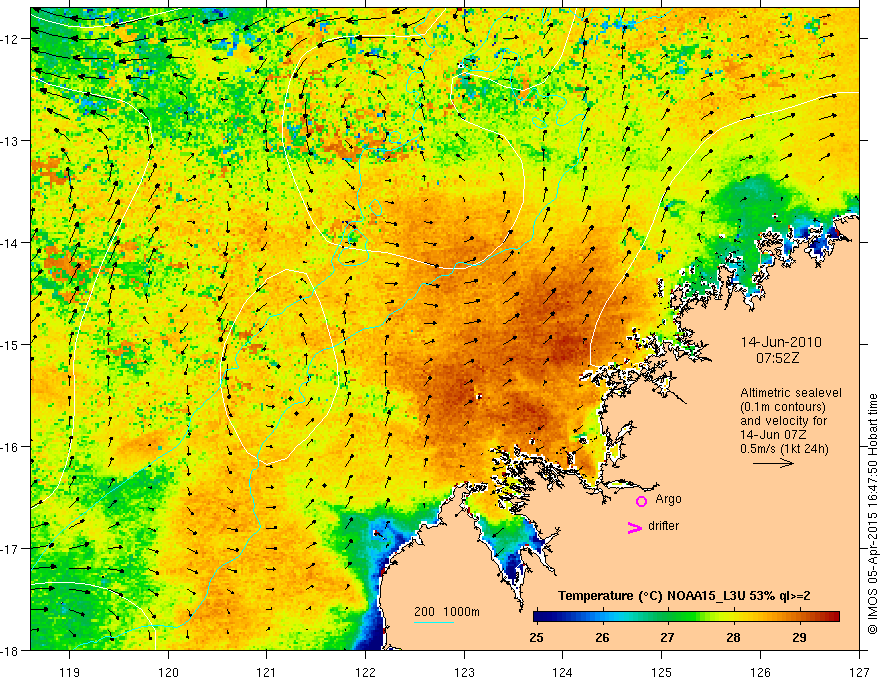This screenshot has height=680, width=880.
Task: Click the longitude label 126
Action: [x=760, y=672]
